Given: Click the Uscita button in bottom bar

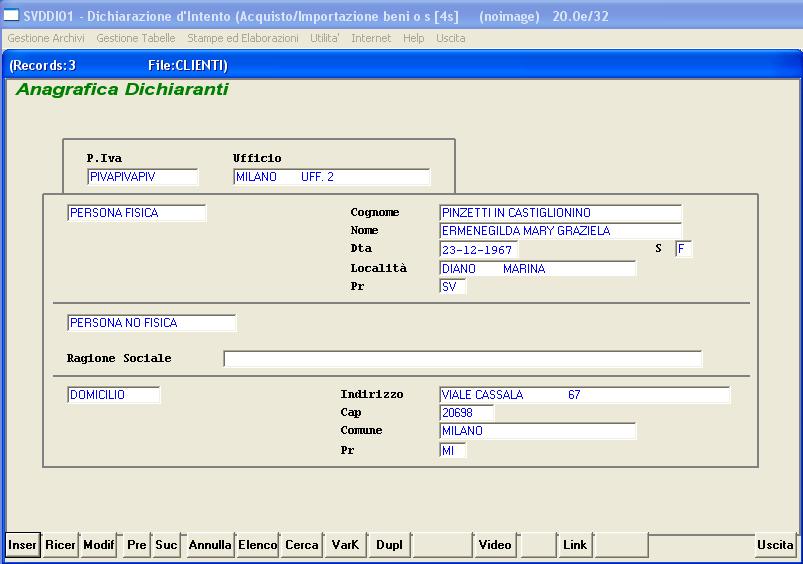Looking at the screenshot, I should pyautogui.click(x=775, y=545).
